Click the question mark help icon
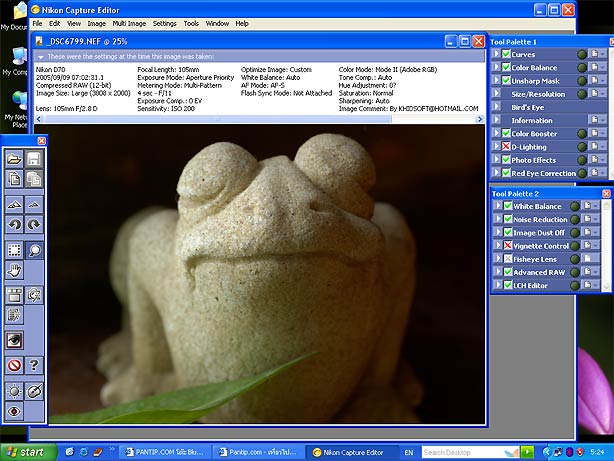 34,365
